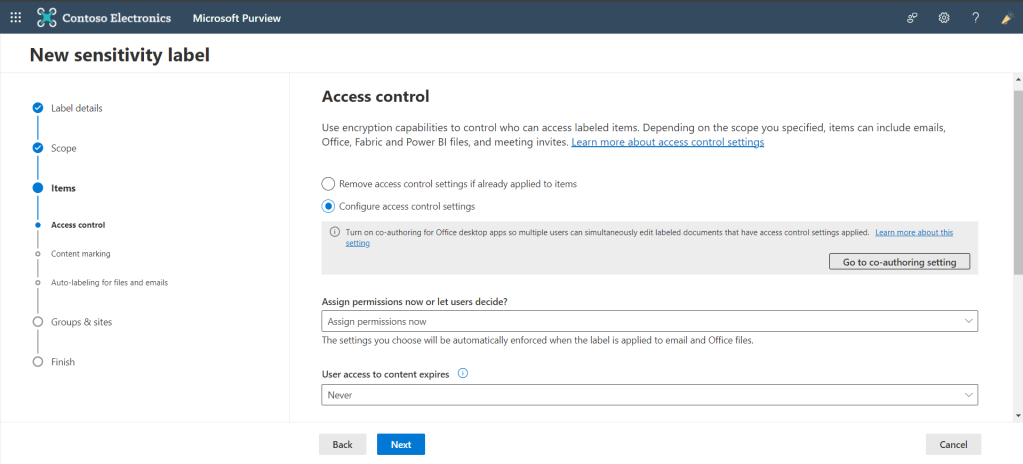This screenshot has width=1023, height=464.
Task: Expand the User access expires Never dropdown
Action: [650, 395]
